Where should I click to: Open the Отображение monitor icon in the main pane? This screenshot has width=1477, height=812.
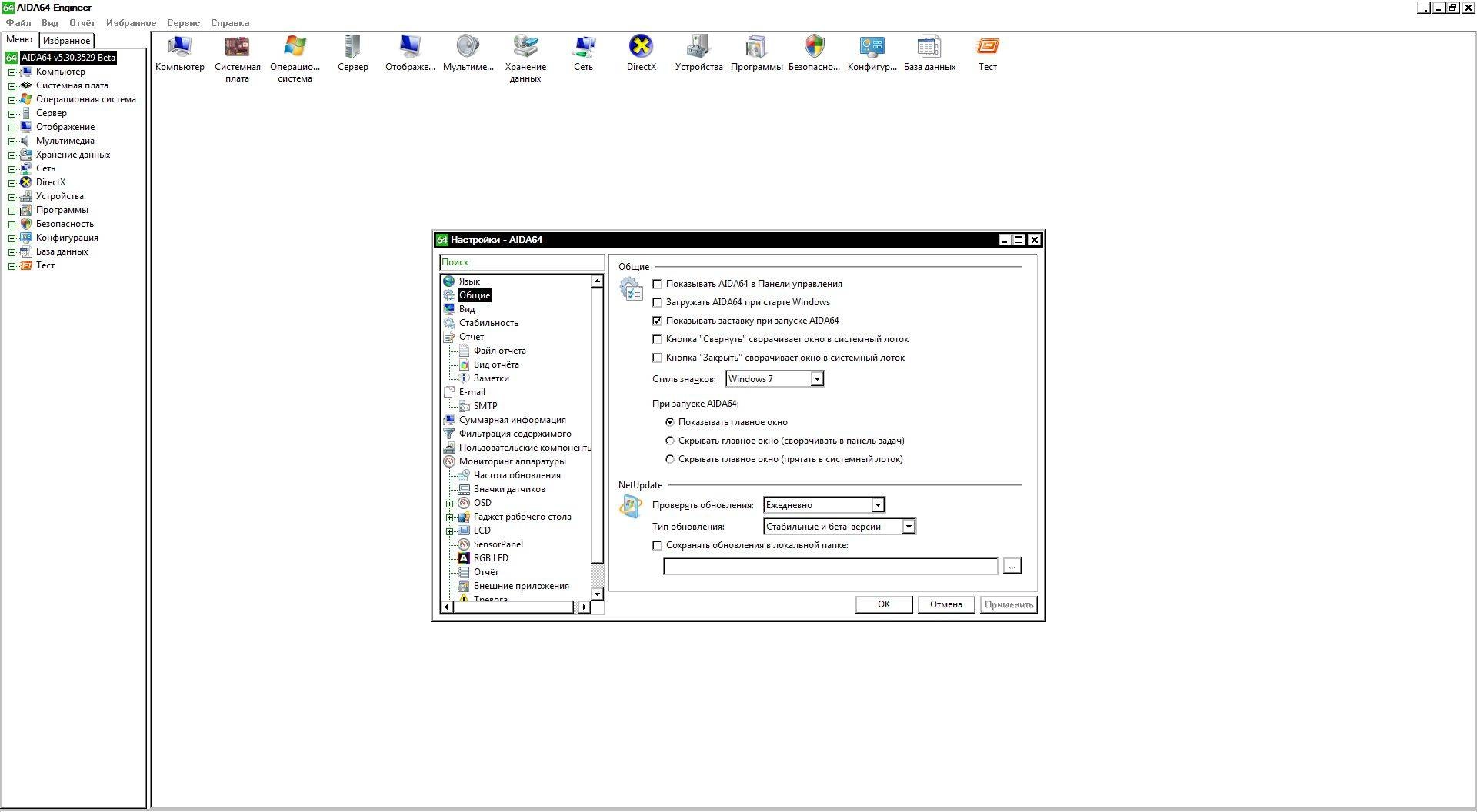click(x=410, y=53)
